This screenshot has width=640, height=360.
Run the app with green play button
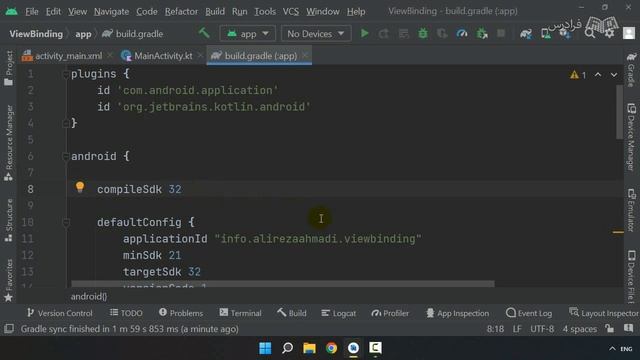[364, 33]
